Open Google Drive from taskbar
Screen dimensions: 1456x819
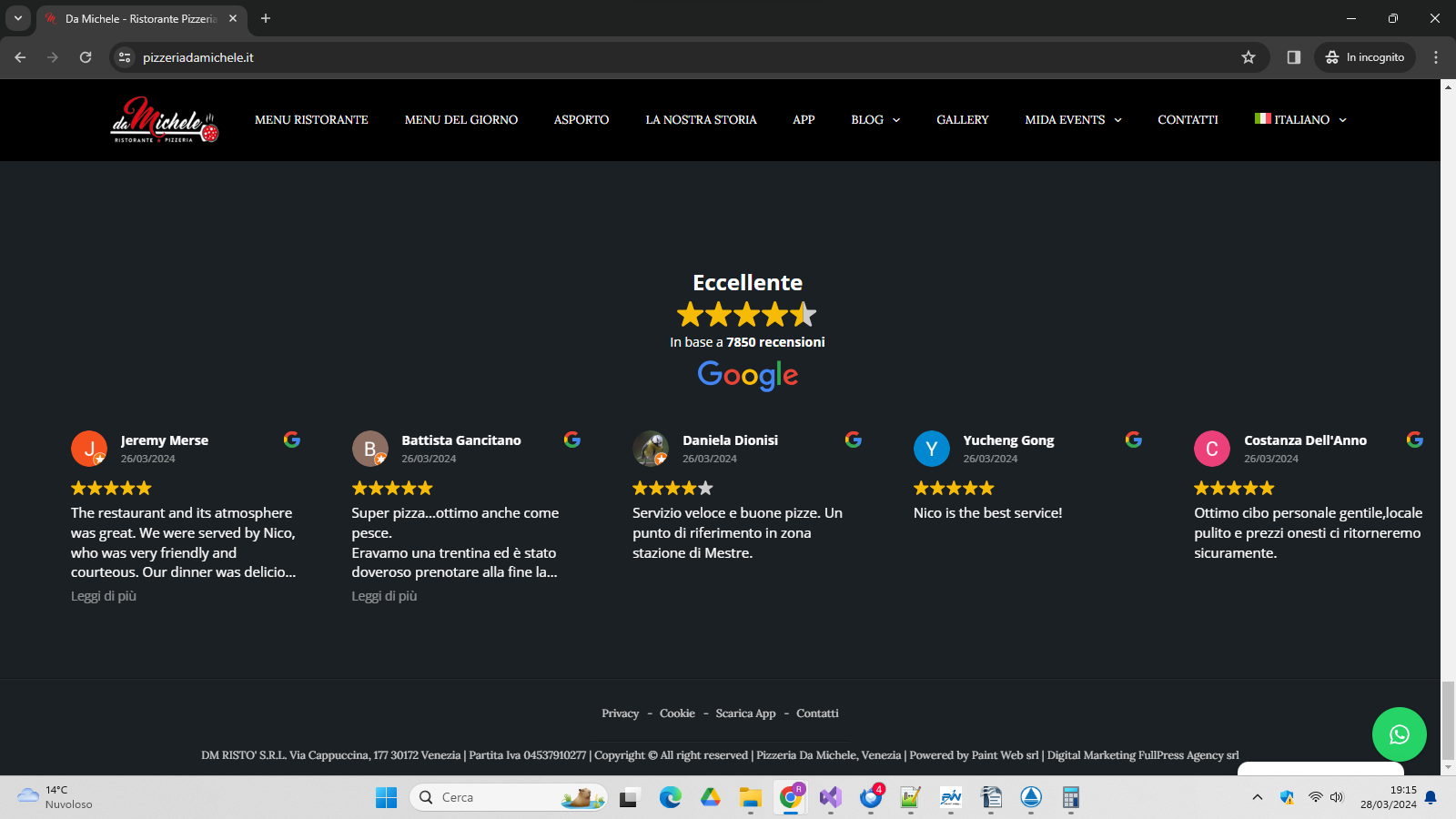pos(710,798)
